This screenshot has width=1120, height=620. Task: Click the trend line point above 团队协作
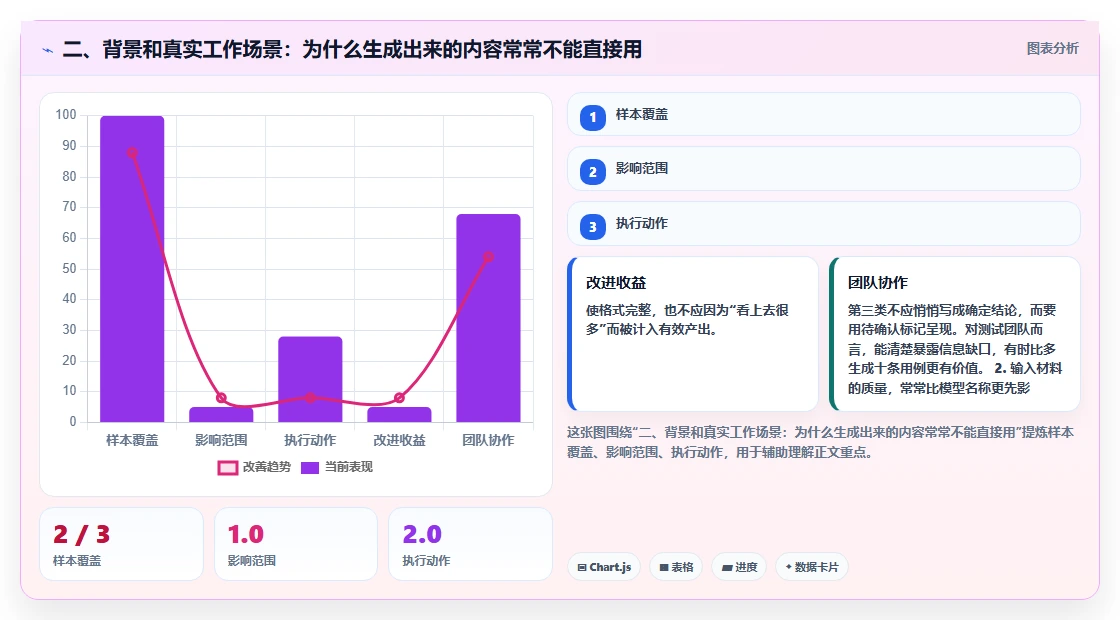[x=489, y=257]
